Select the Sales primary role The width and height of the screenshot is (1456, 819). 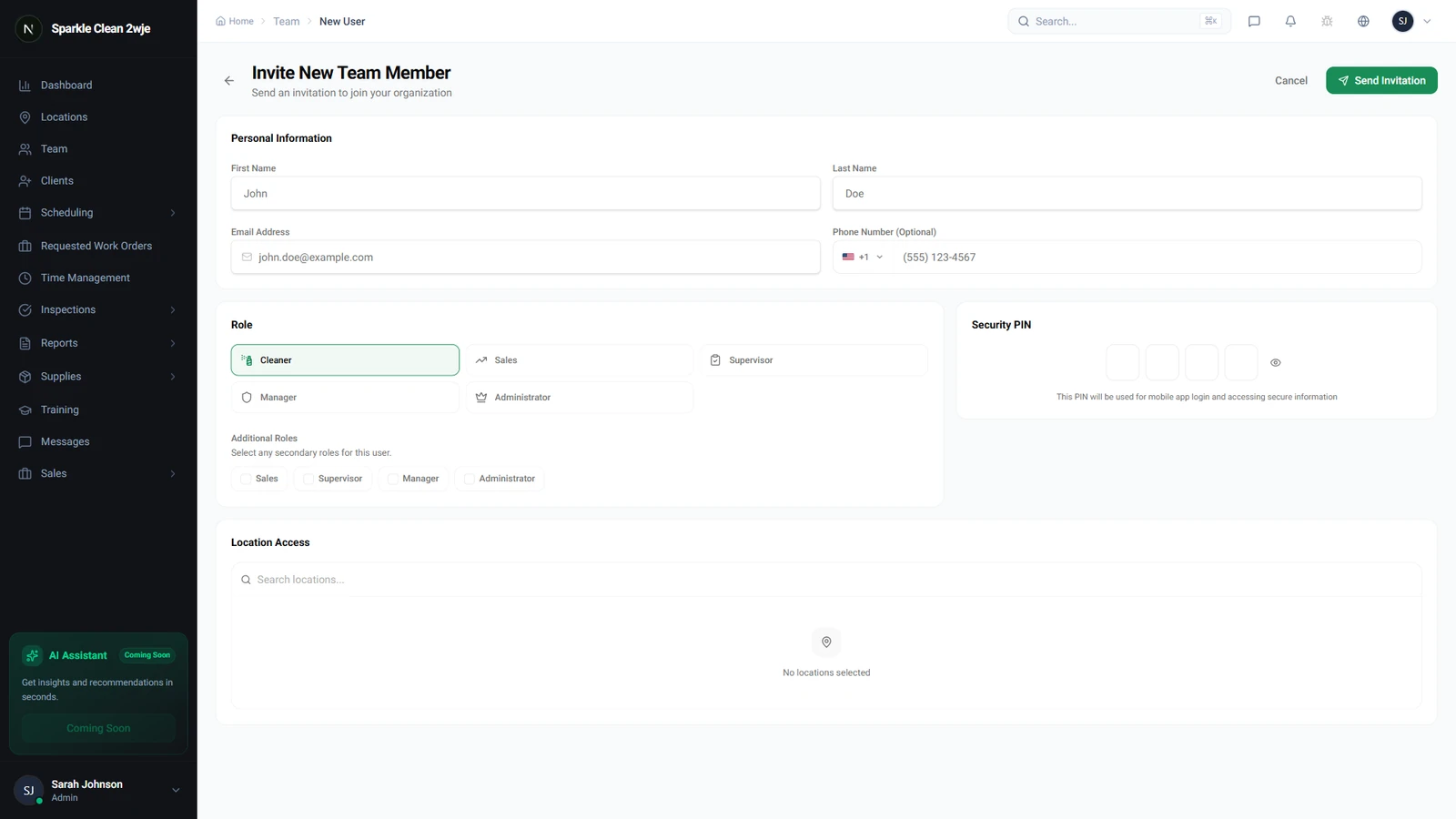580,360
